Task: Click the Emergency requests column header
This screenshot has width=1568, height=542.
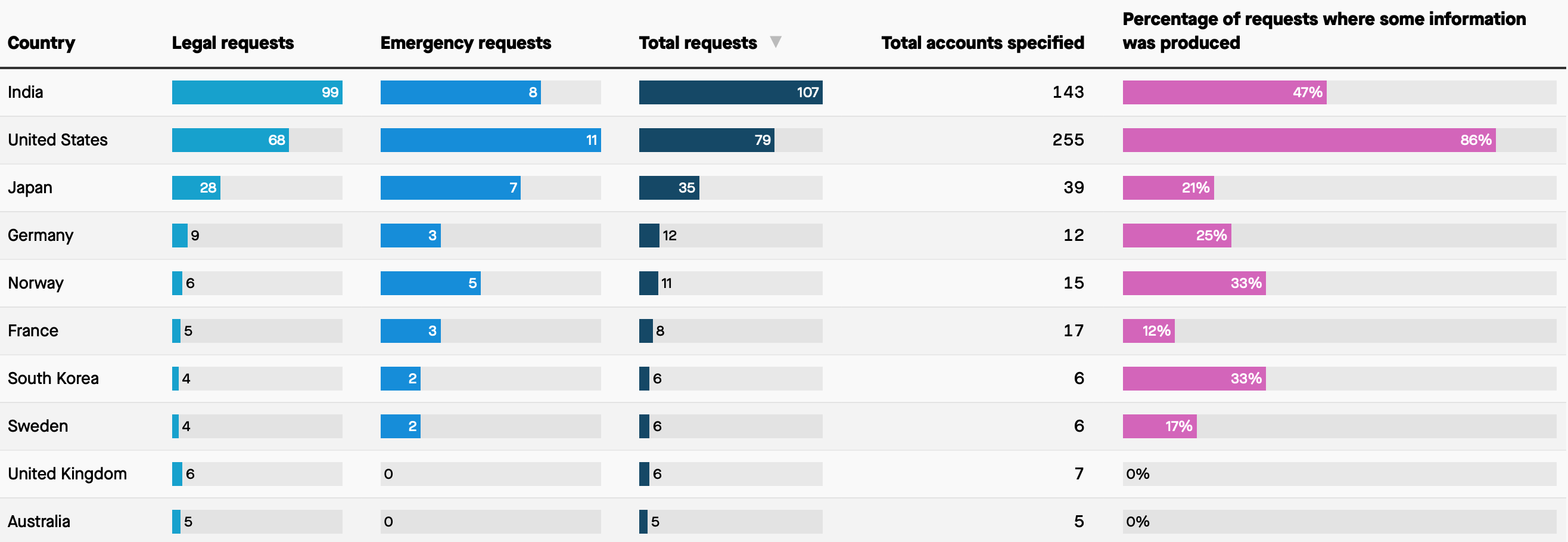Action: [466, 44]
